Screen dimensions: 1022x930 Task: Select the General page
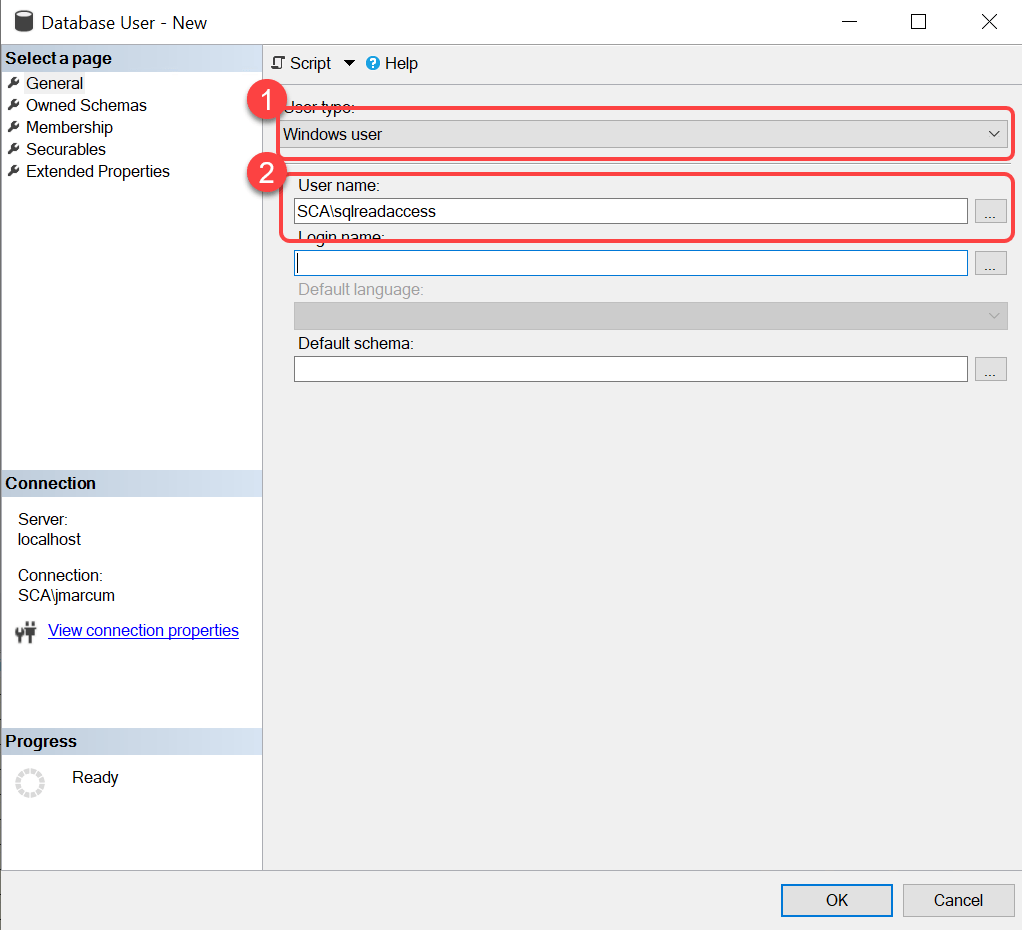(x=54, y=84)
